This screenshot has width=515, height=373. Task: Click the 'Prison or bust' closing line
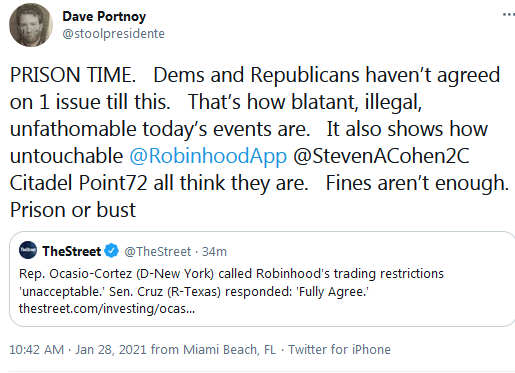click(73, 210)
